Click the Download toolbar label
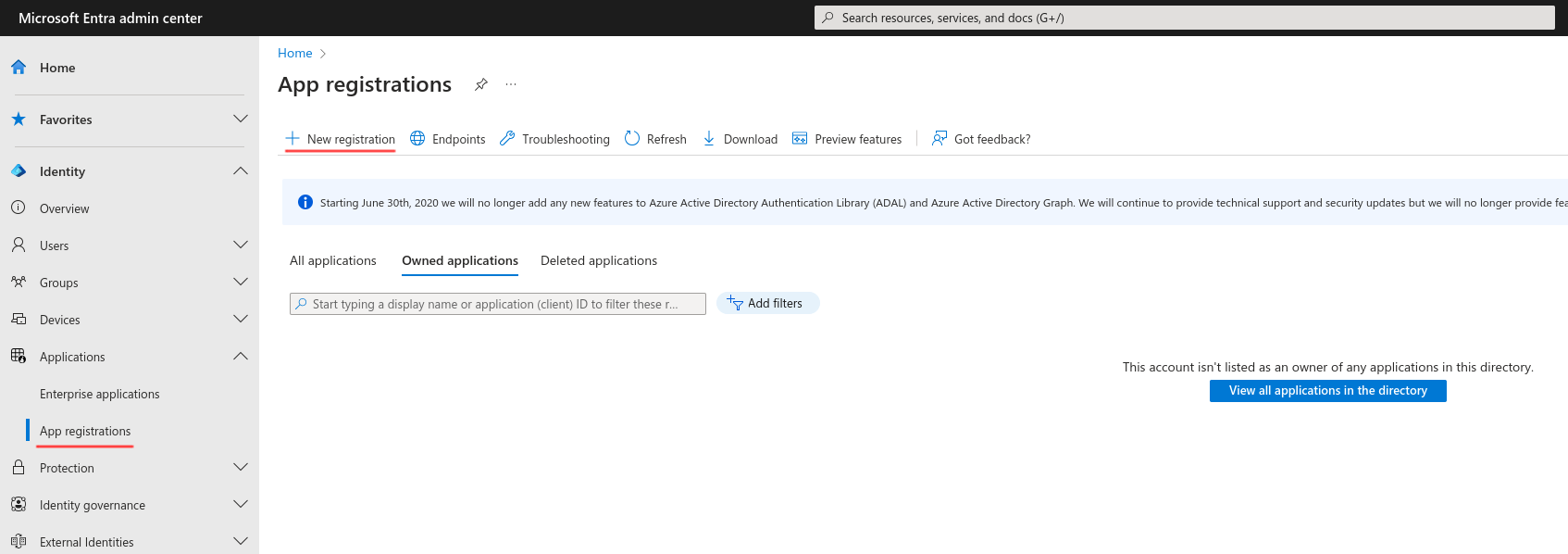This screenshot has width=1568, height=554. click(x=751, y=139)
